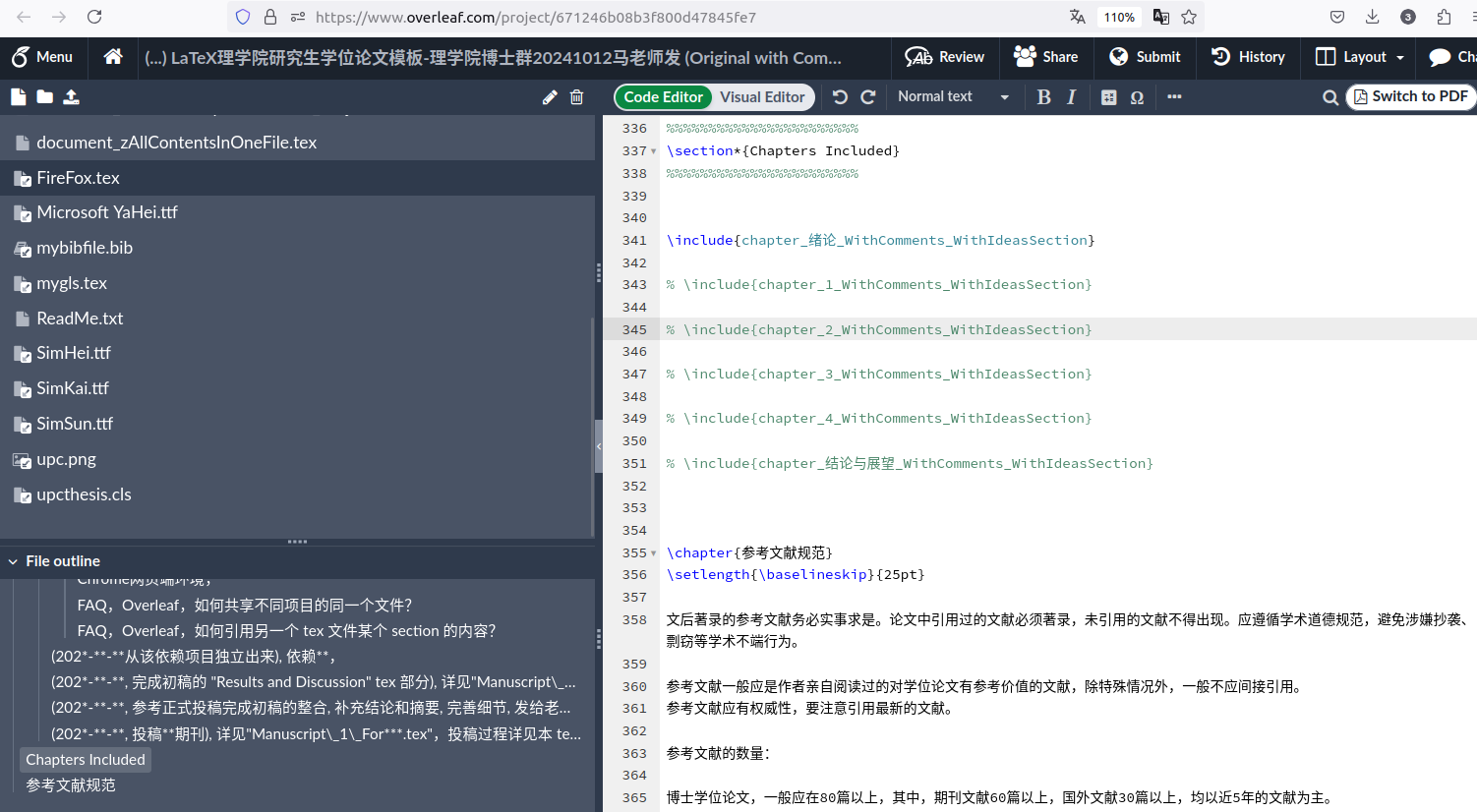Open project History
The image size is (1477, 812).
[1249, 57]
